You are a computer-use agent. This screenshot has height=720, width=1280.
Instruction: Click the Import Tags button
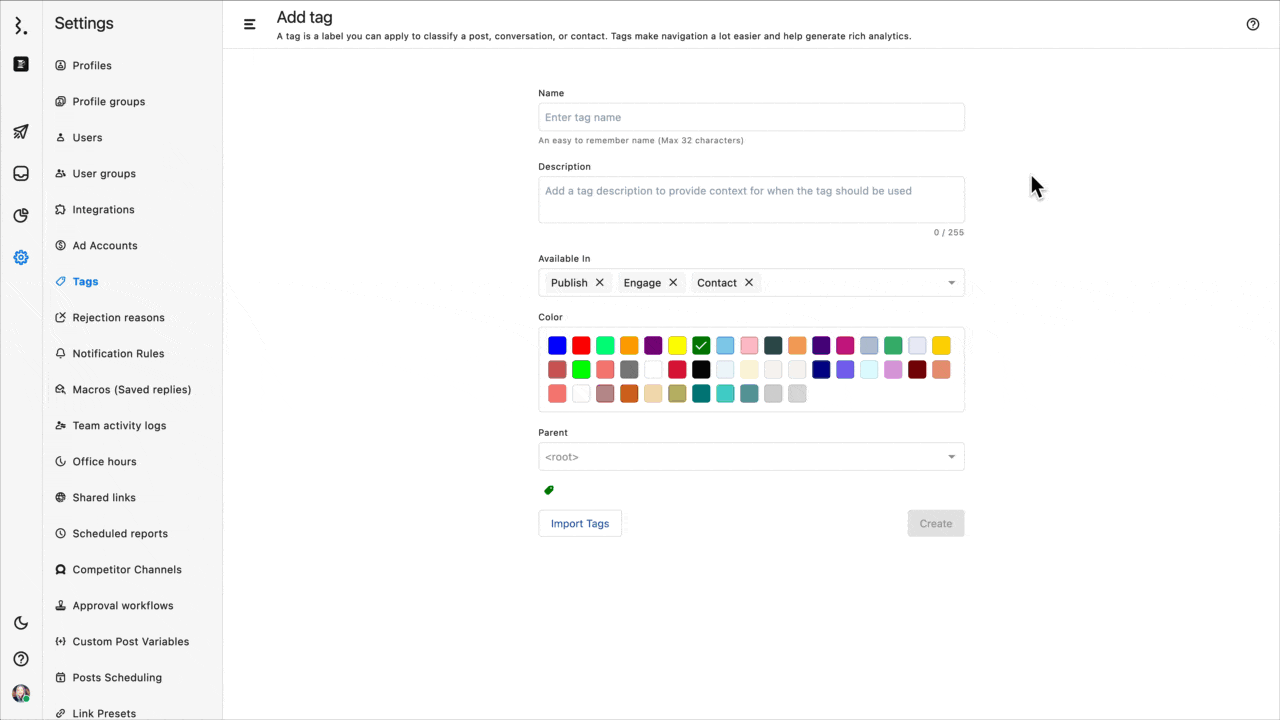point(580,523)
